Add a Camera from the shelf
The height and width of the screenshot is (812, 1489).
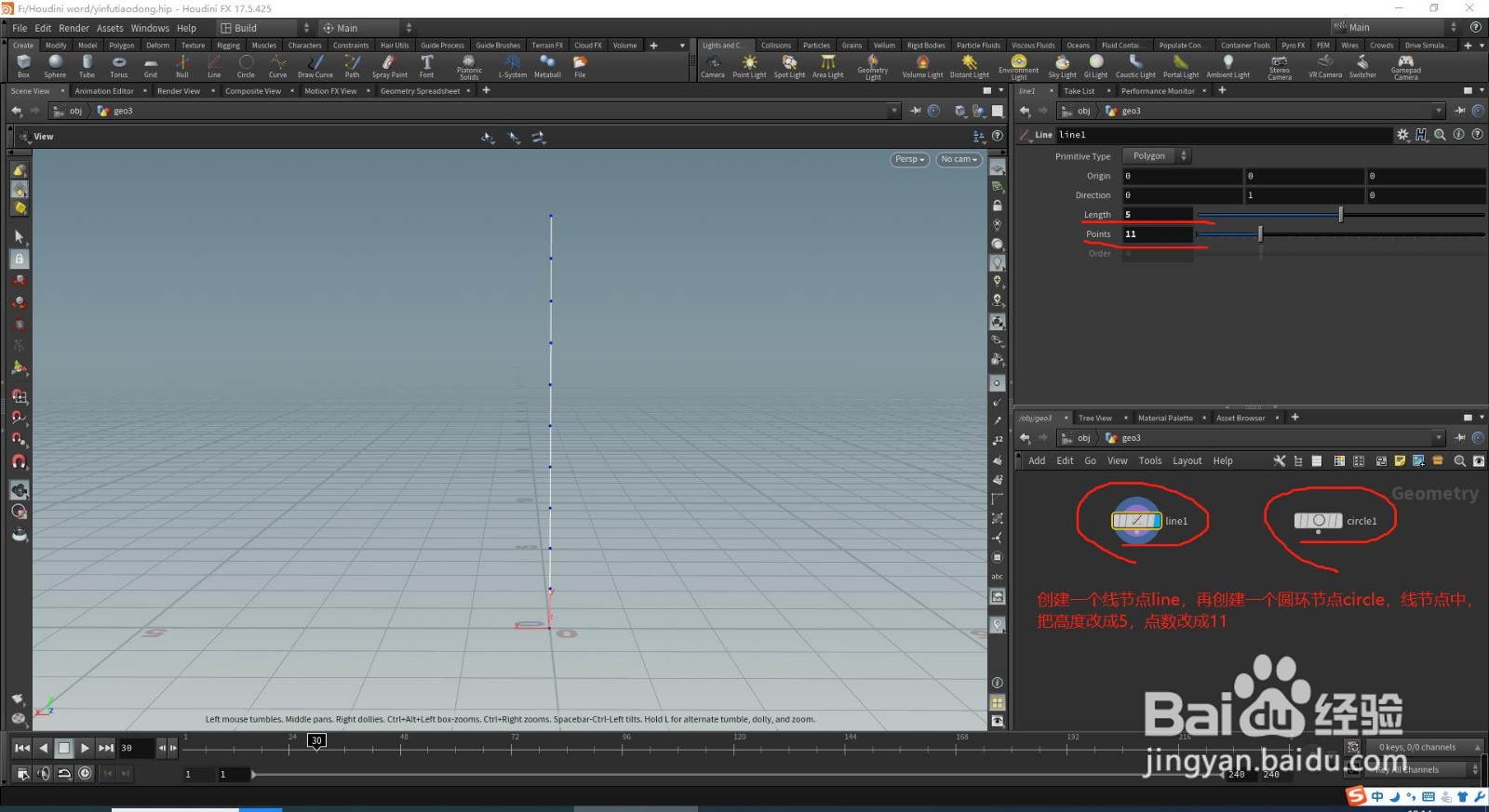[713, 66]
